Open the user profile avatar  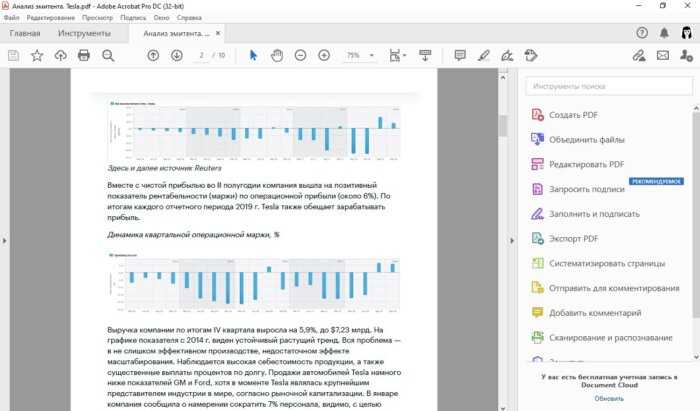(x=687, y=33)
